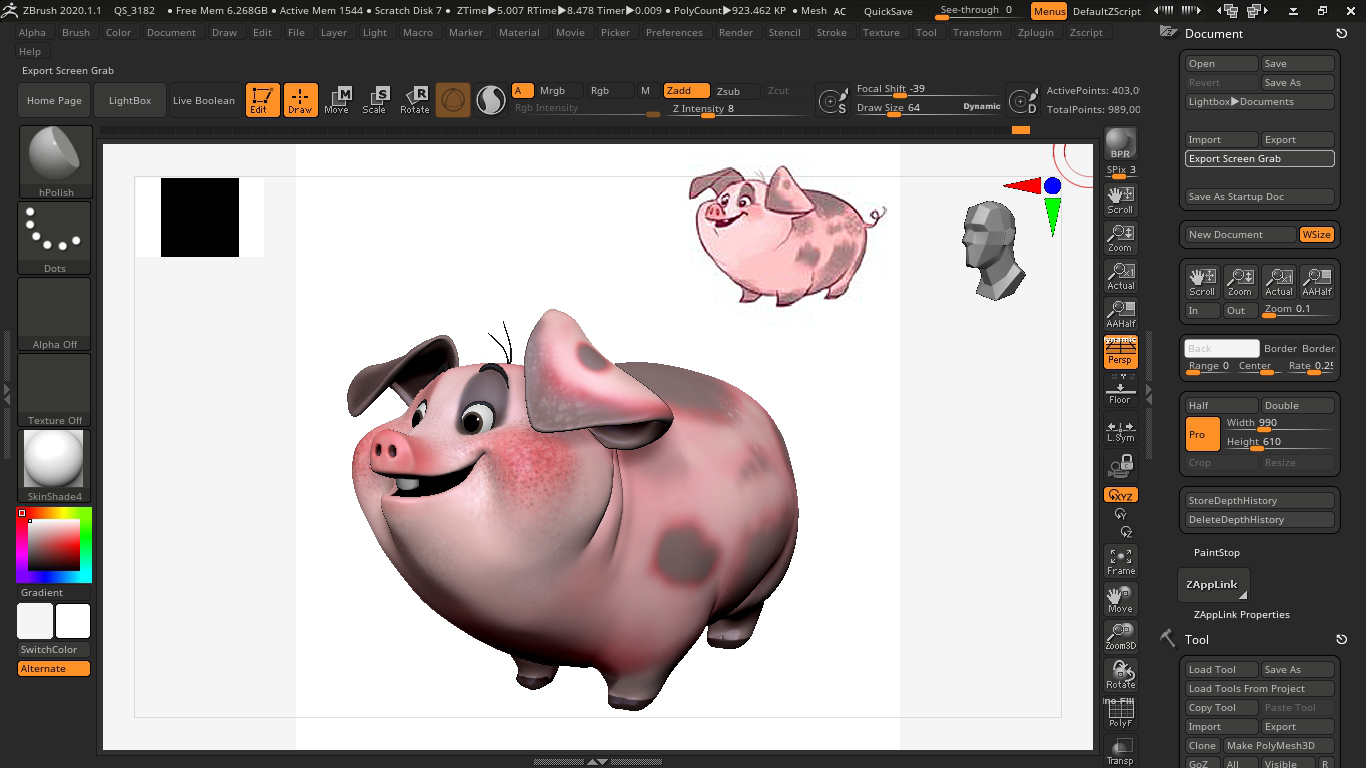Open the Zplugin menu
Image resolution: width=1366 pixels, height=768 pixels.
(1035, 32)
